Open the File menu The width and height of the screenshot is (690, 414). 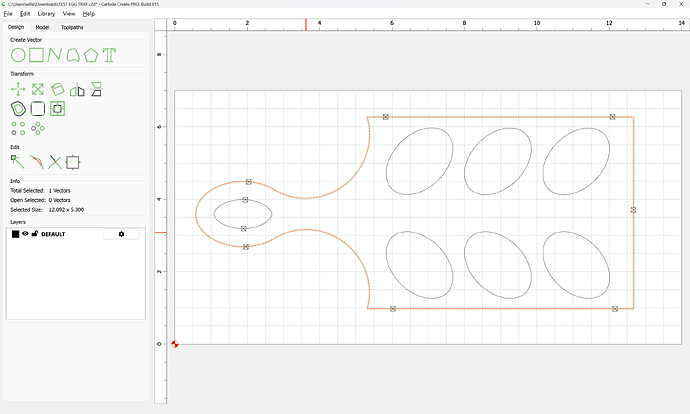(8, 14)
